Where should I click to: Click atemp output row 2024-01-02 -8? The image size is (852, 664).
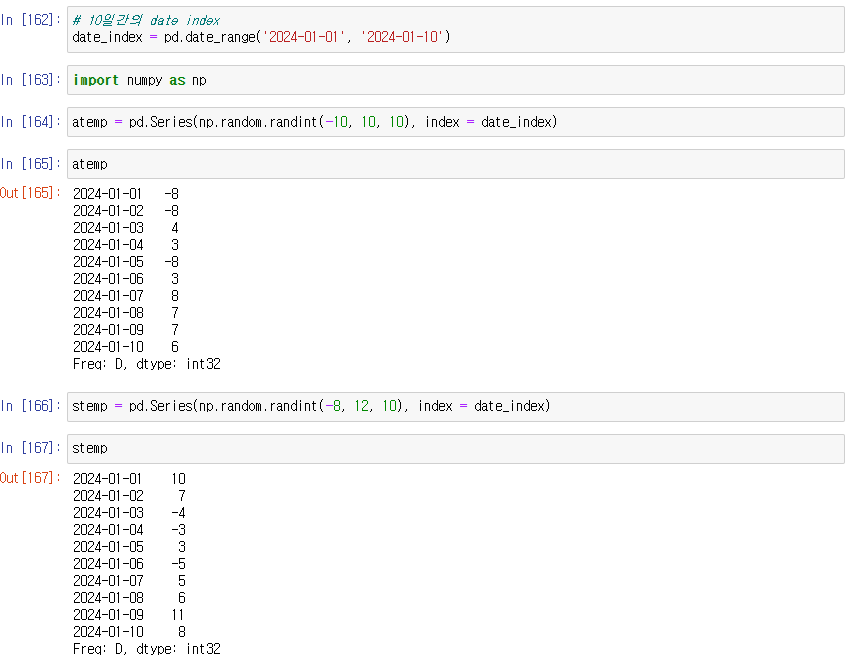(x=126, y=211)
